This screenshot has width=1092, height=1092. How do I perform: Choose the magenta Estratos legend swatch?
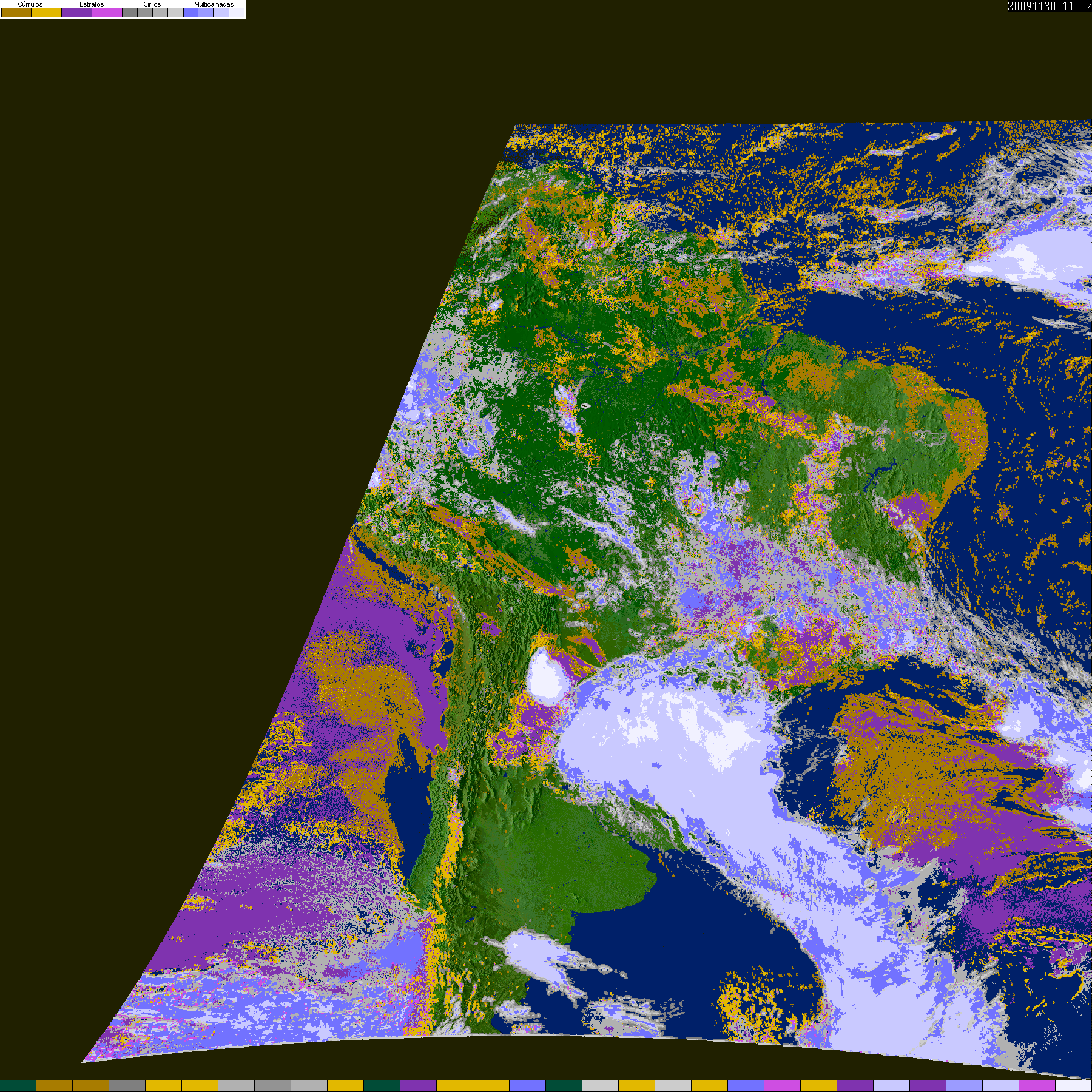click(107, 12)
